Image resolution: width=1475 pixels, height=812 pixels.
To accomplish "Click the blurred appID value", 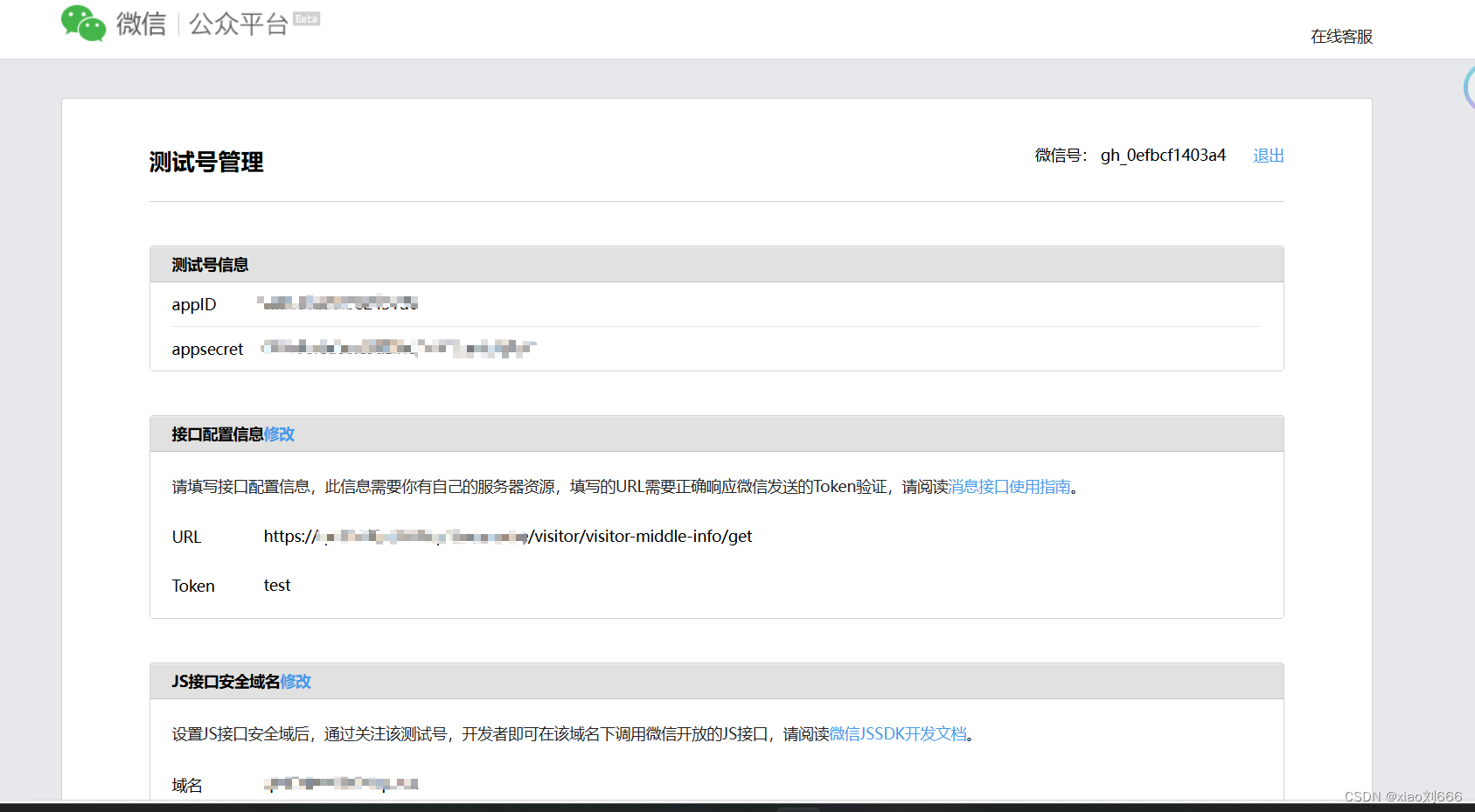I will pyautogui.click(x=337, y=303).
